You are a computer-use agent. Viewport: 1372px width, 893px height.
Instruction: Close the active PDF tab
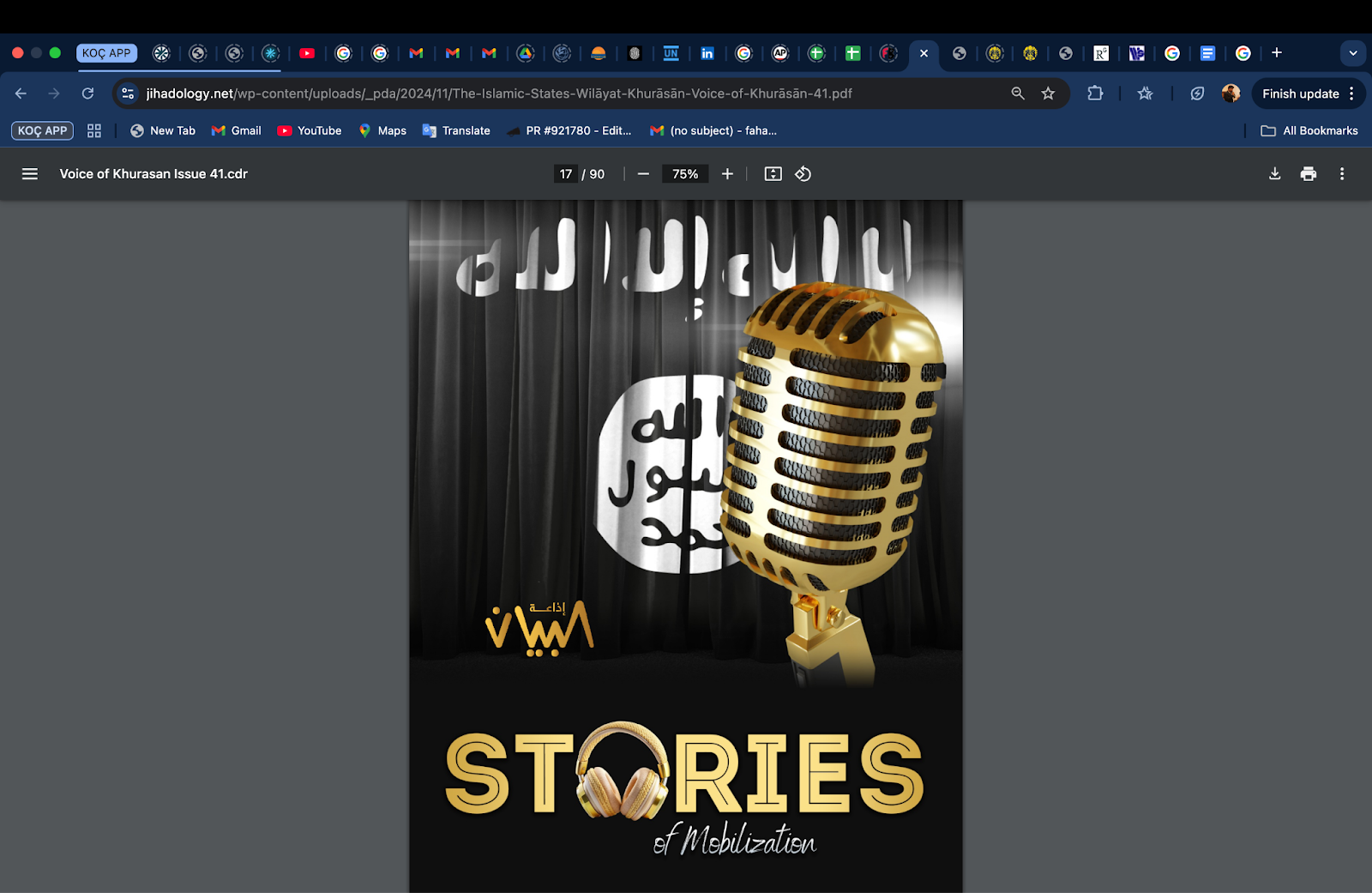[924, 53]
